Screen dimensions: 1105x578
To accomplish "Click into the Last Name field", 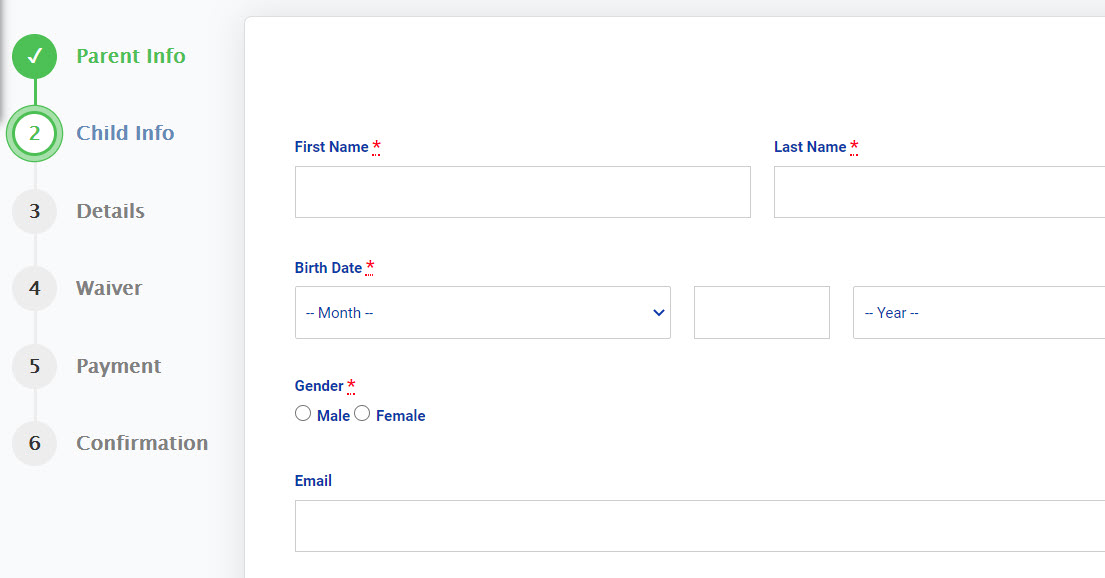I will (x=939, y=192).
